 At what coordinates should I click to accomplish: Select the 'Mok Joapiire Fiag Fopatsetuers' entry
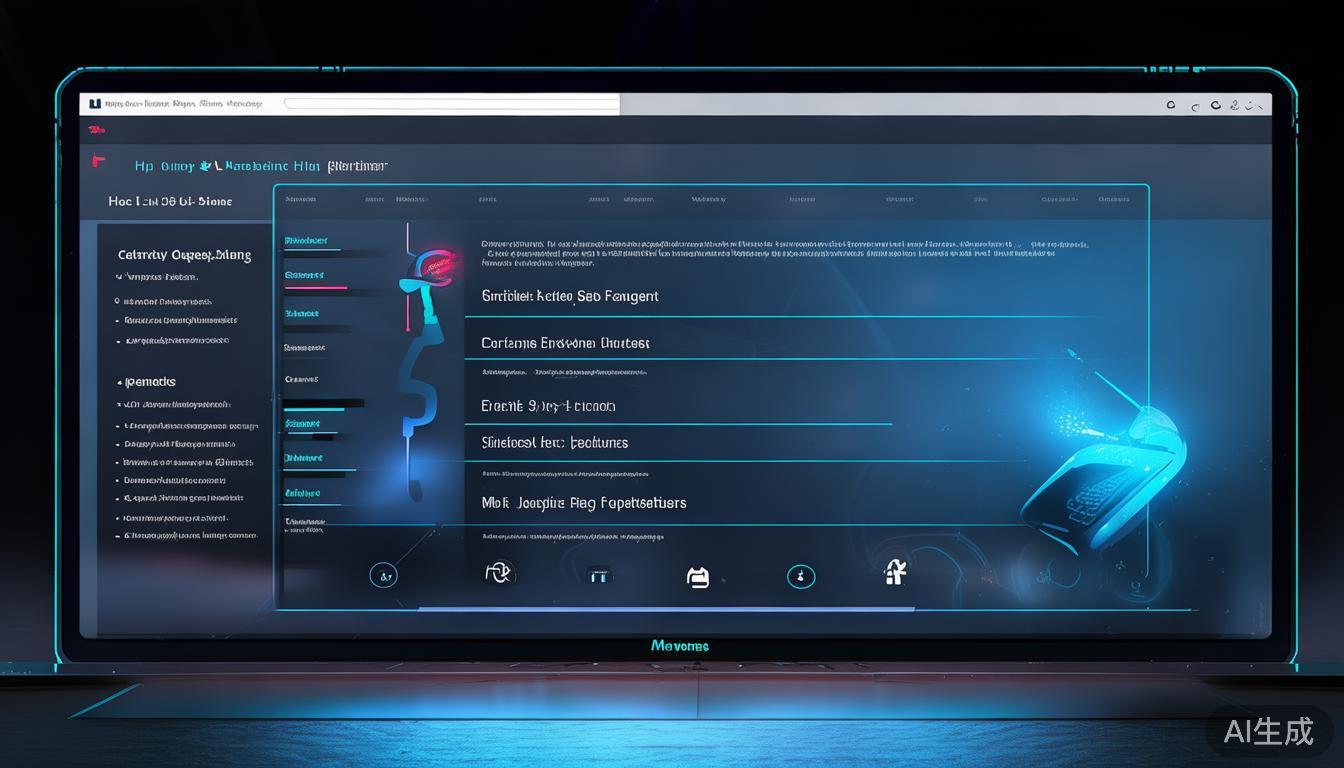point(584,503)
